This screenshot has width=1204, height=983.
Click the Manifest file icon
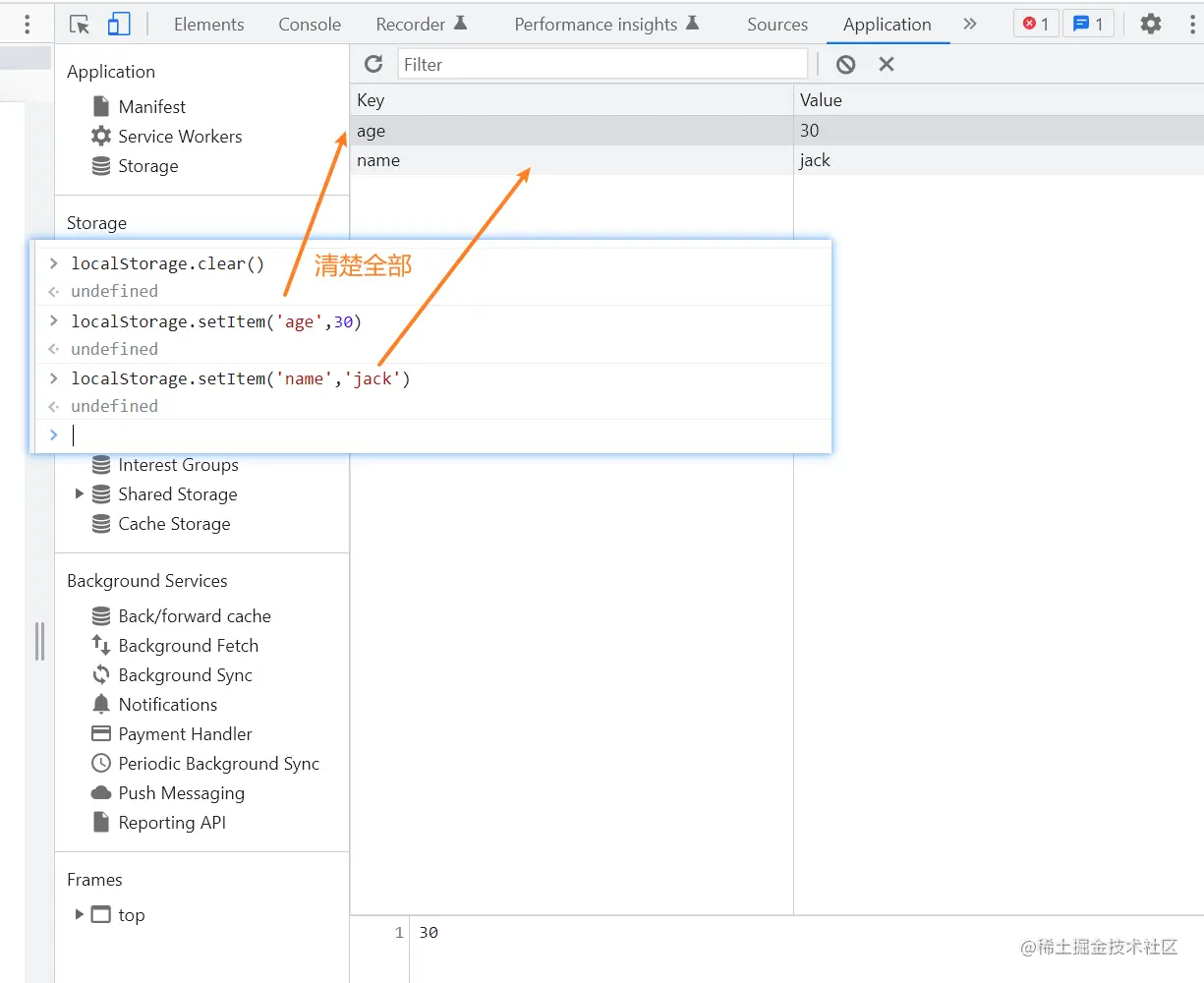(101, 106)
